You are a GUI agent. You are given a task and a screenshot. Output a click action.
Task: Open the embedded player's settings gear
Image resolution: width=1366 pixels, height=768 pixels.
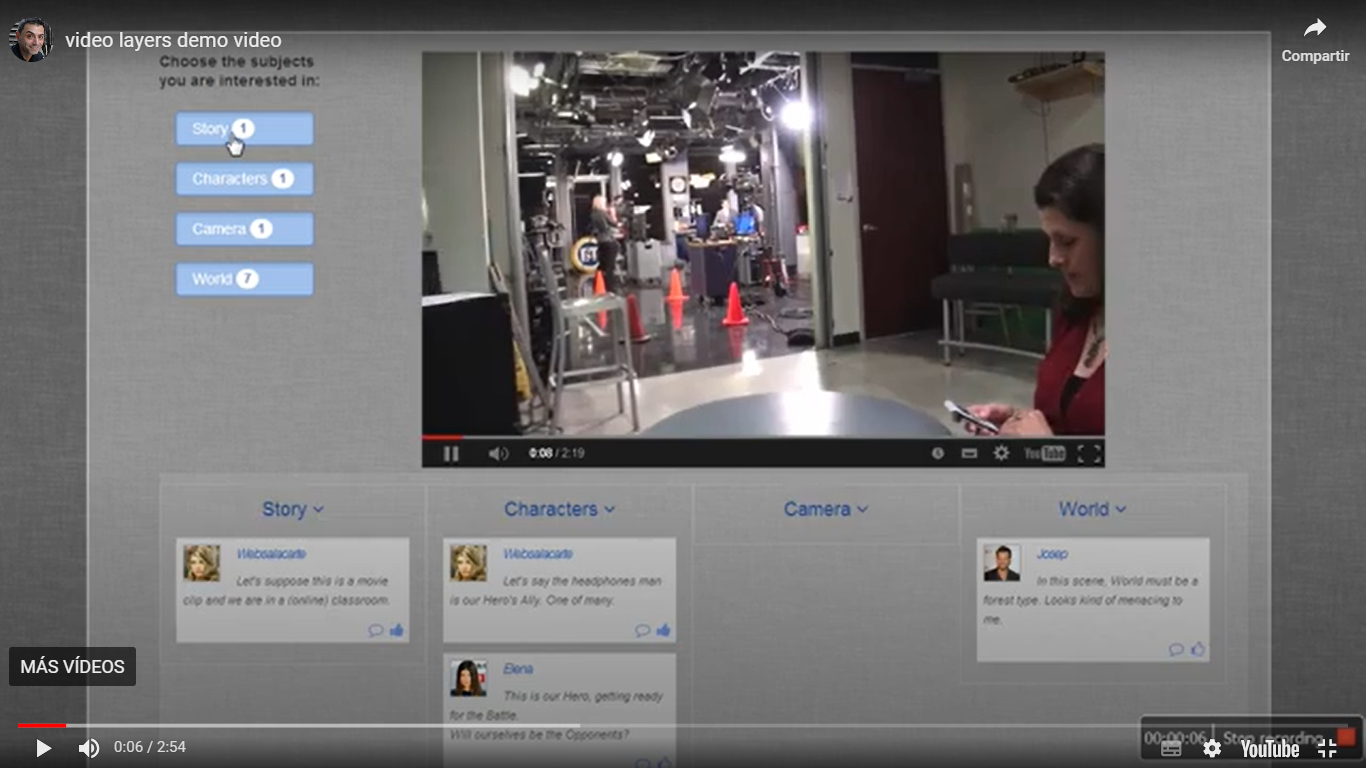point(1001,454)
